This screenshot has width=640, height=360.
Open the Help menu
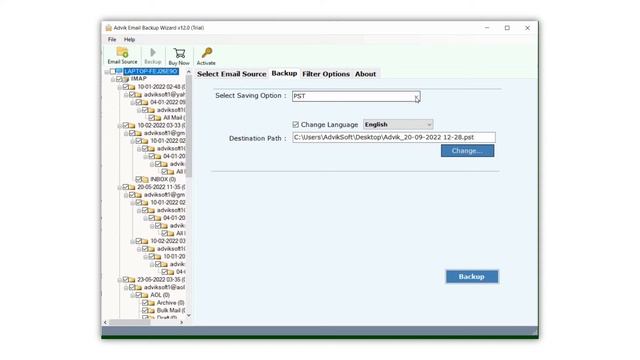point(129,40)
